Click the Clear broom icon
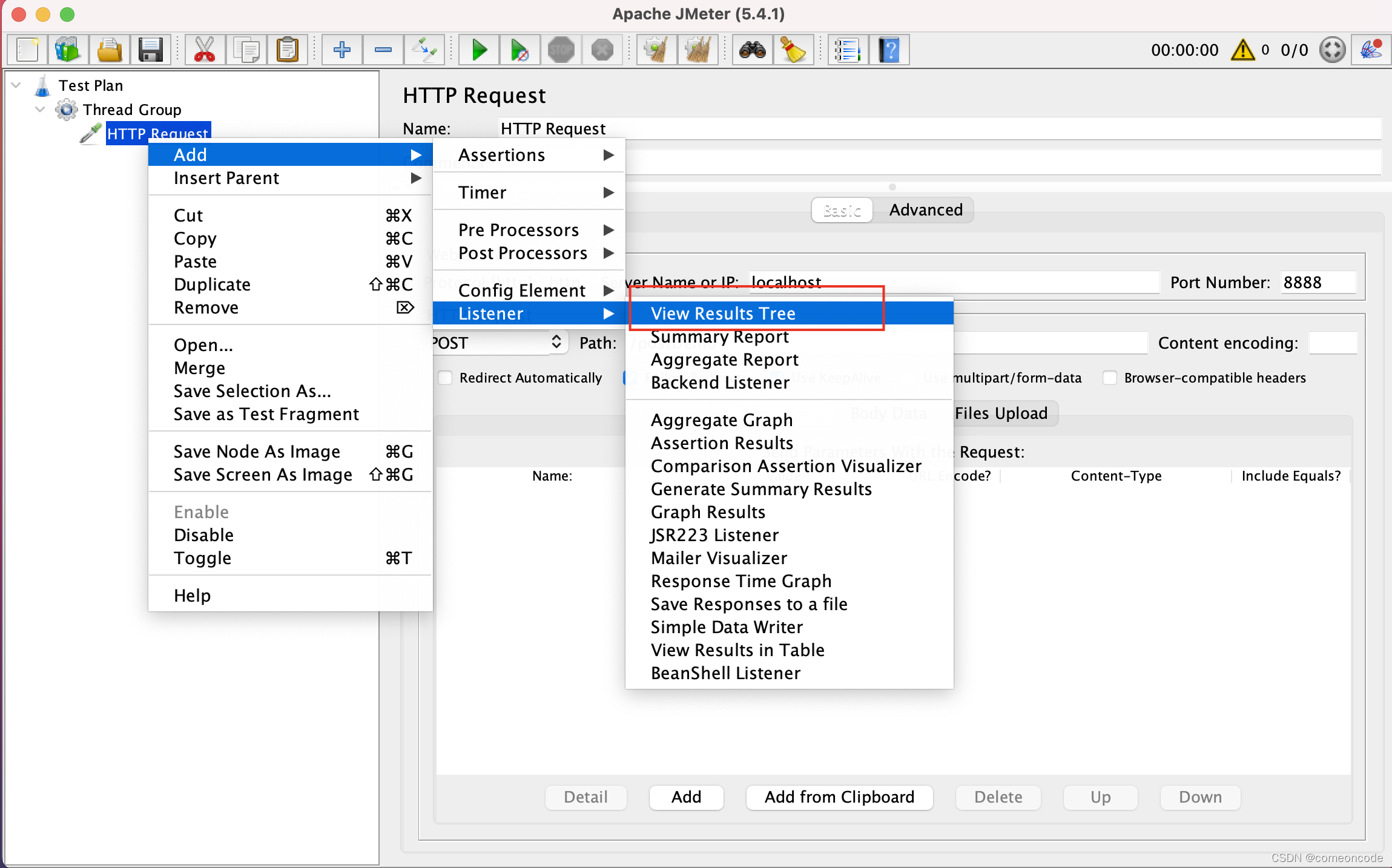 (x=656, y=50)
